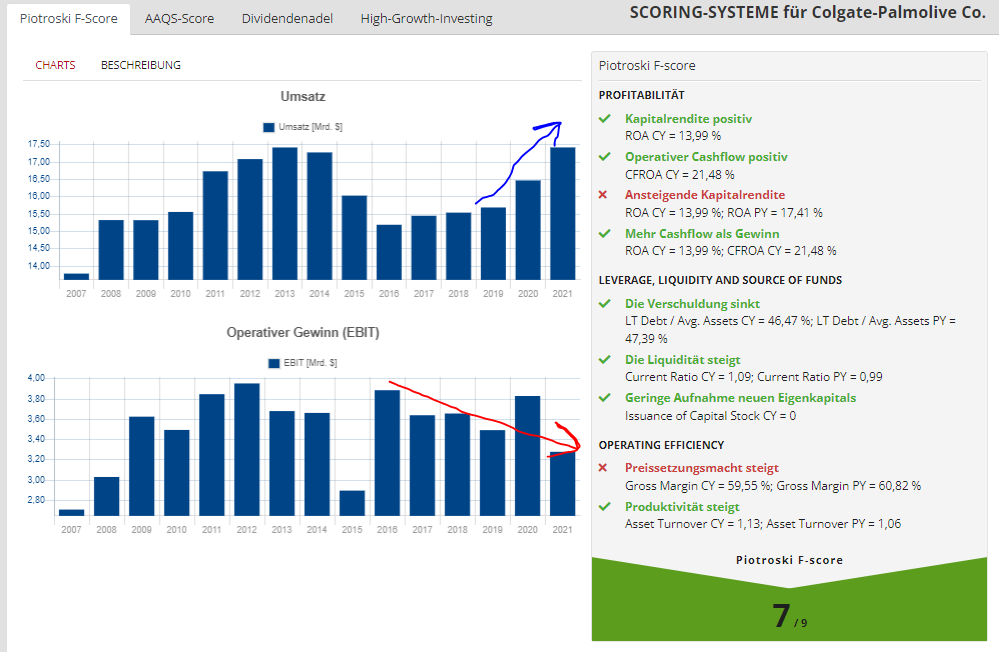Screen dimensions: 999x652
Task: Click the Operativer Cashflow positiv criterion
Action: tap(706, 157)
